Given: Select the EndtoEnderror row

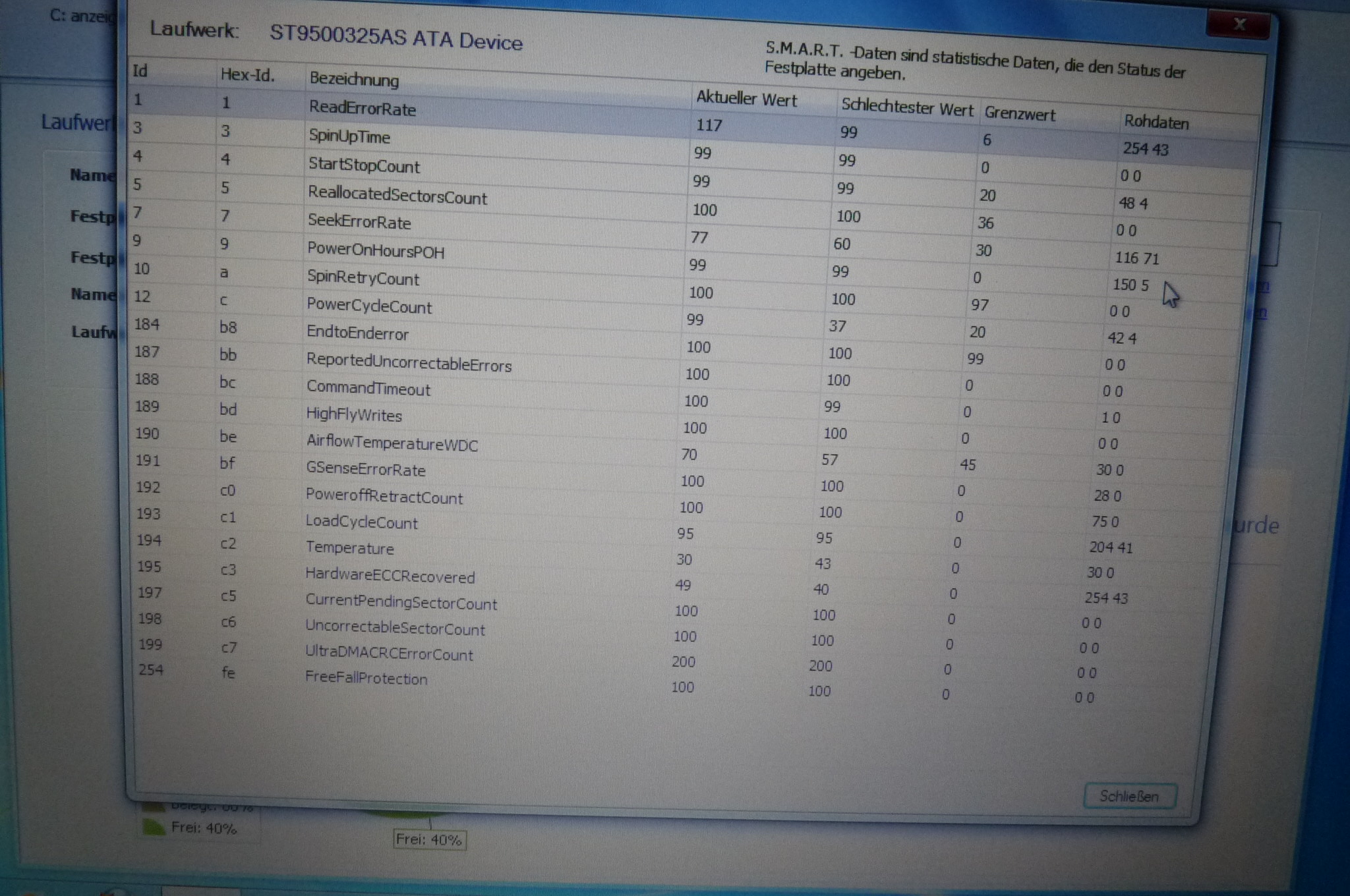Looking at the screenshot, I should [x=682, y=345].
